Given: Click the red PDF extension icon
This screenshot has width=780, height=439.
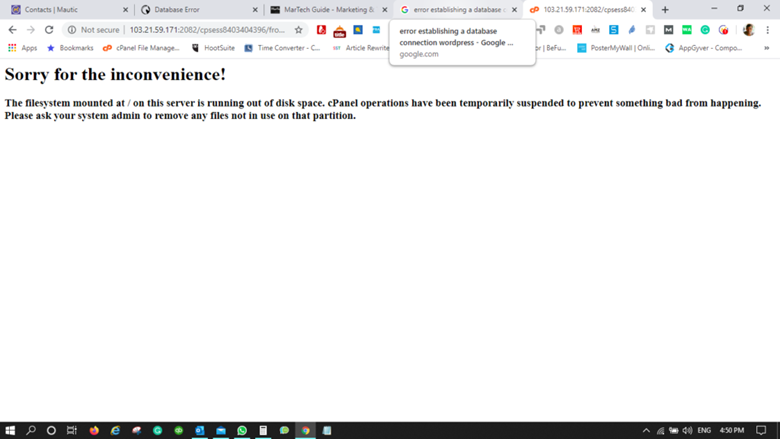Looking at the screenshot, I should coord(321,30).
